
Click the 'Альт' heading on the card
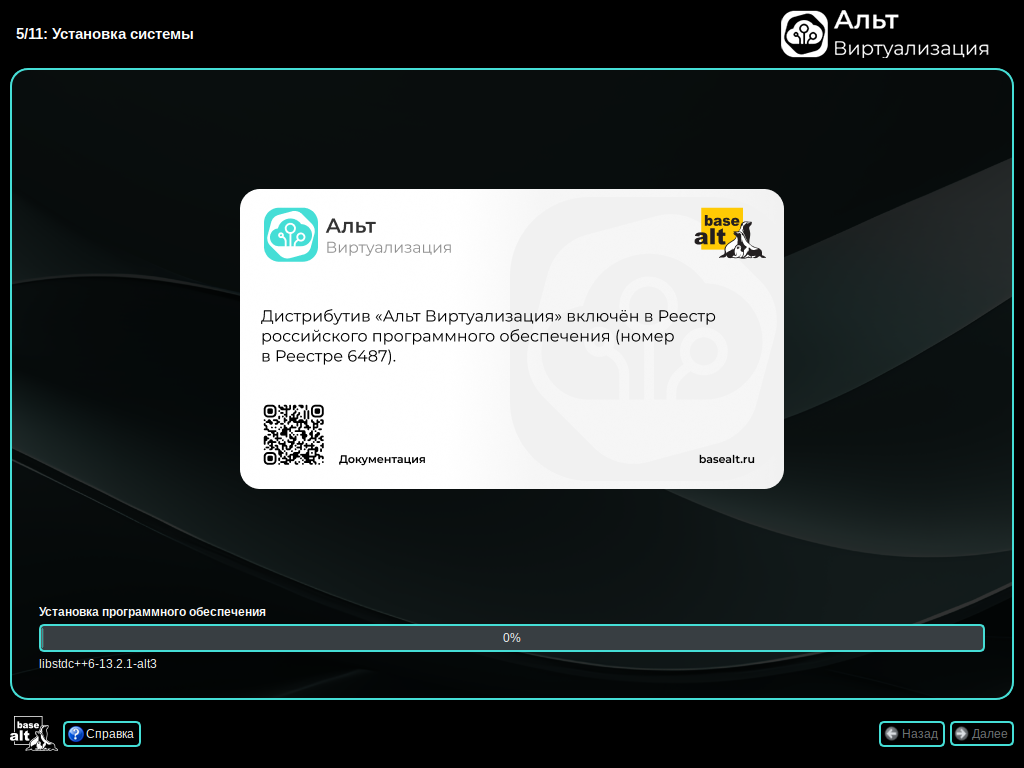(x=351, y=225)
